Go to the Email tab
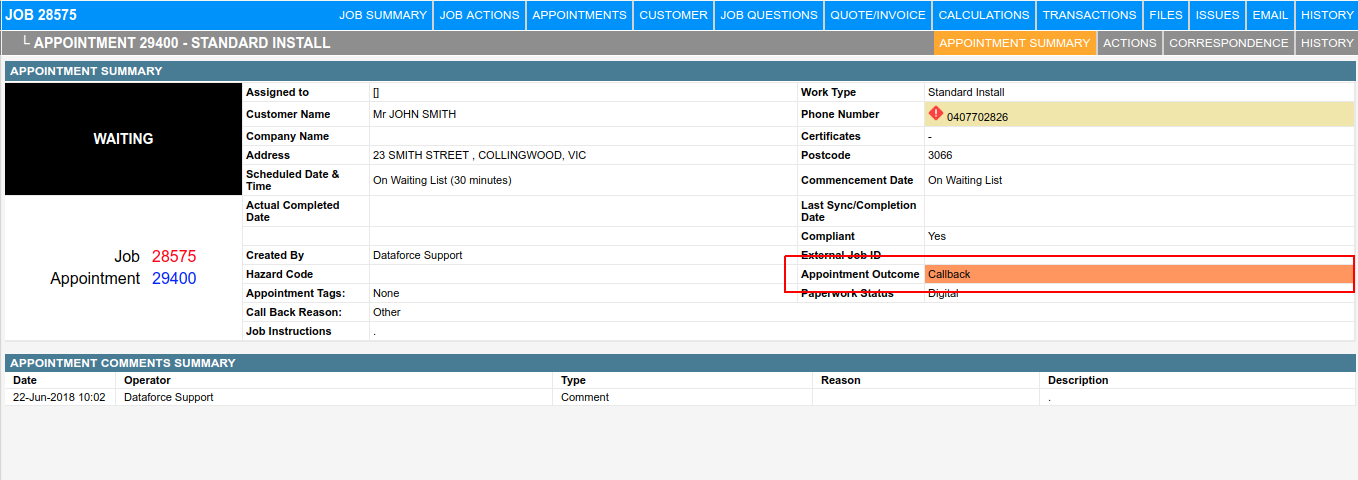Viewport: 1358px width, 480px height. click(1270, 15)
